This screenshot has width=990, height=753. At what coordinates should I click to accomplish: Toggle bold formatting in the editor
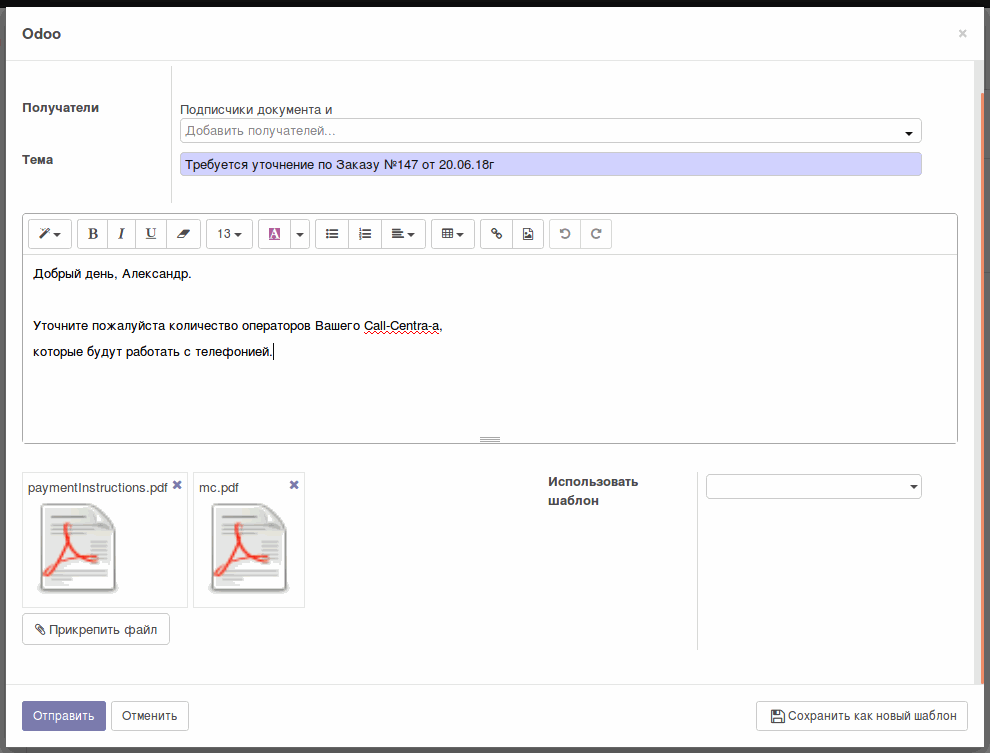(x=92, y=233)
